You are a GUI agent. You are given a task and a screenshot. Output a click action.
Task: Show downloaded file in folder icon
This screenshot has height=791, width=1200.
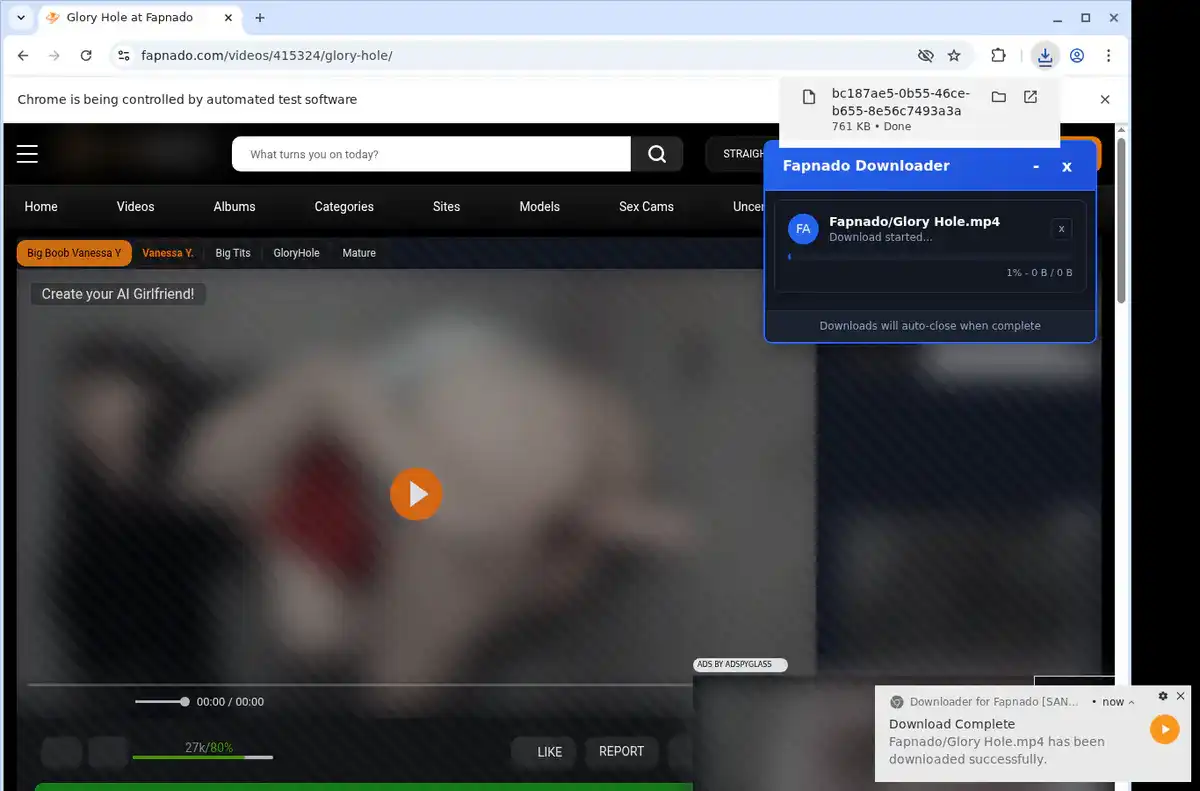(998, 97)
